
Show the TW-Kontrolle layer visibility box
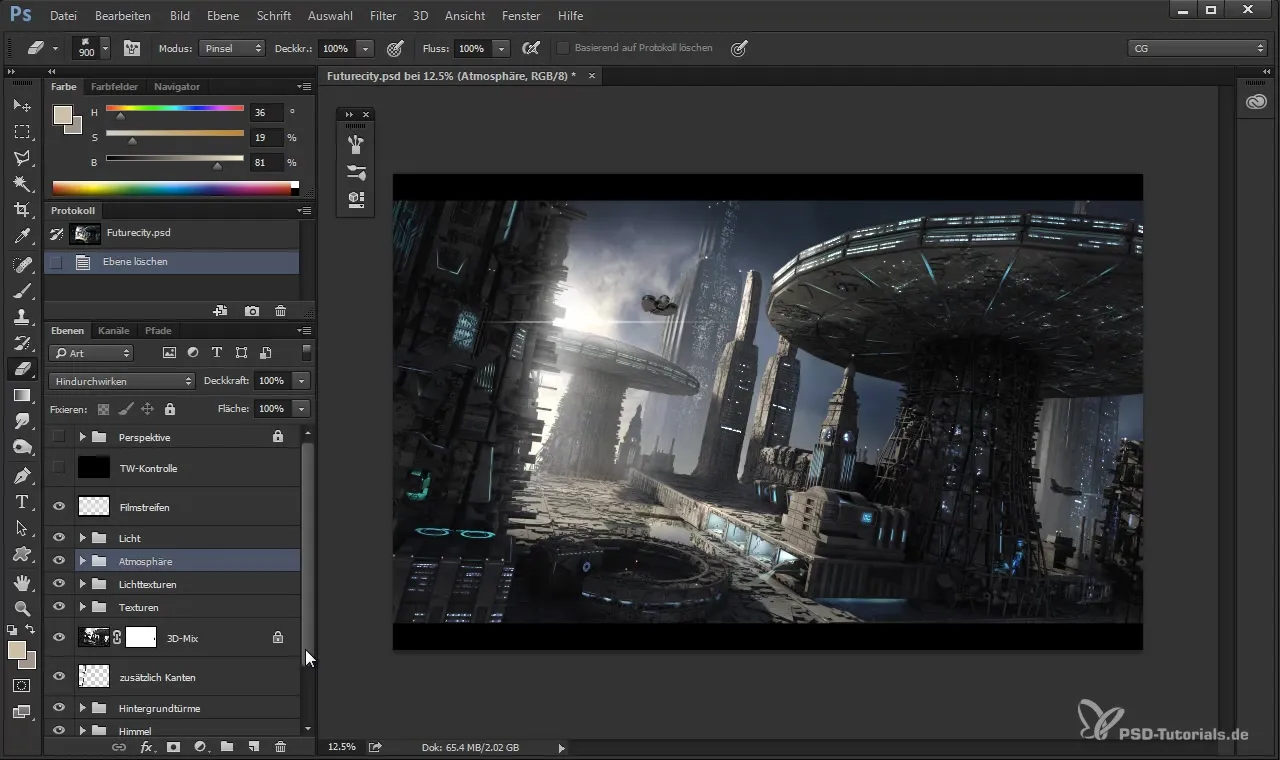[x=58, y=467]
